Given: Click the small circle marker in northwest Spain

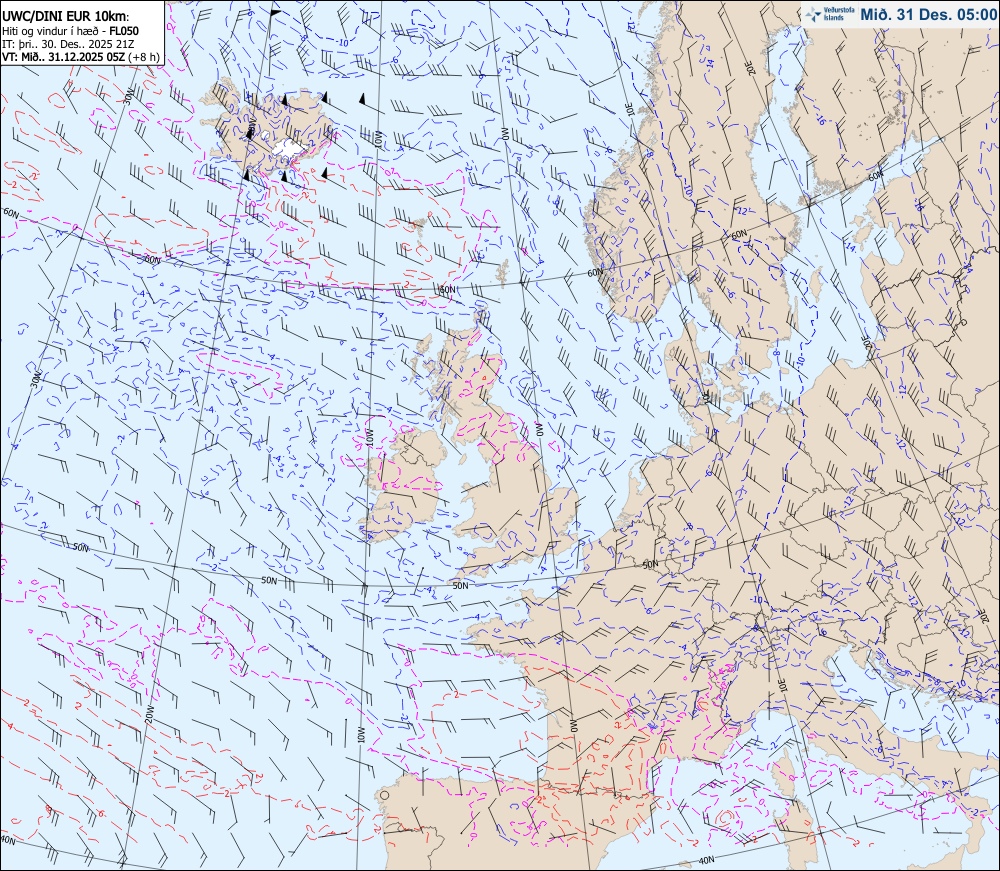Looking at the screenshot, I should (x=384, y=795).
